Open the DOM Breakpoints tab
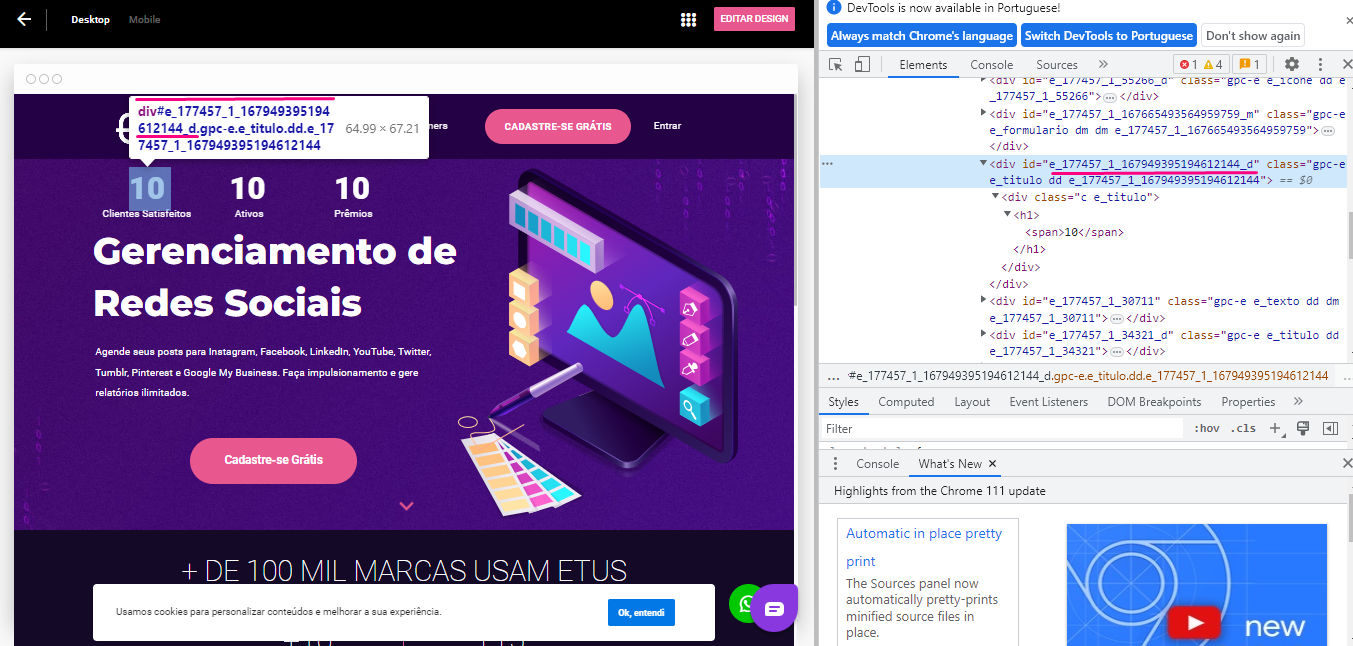This screenshot has height=646, width=1353. point(1154,402)
